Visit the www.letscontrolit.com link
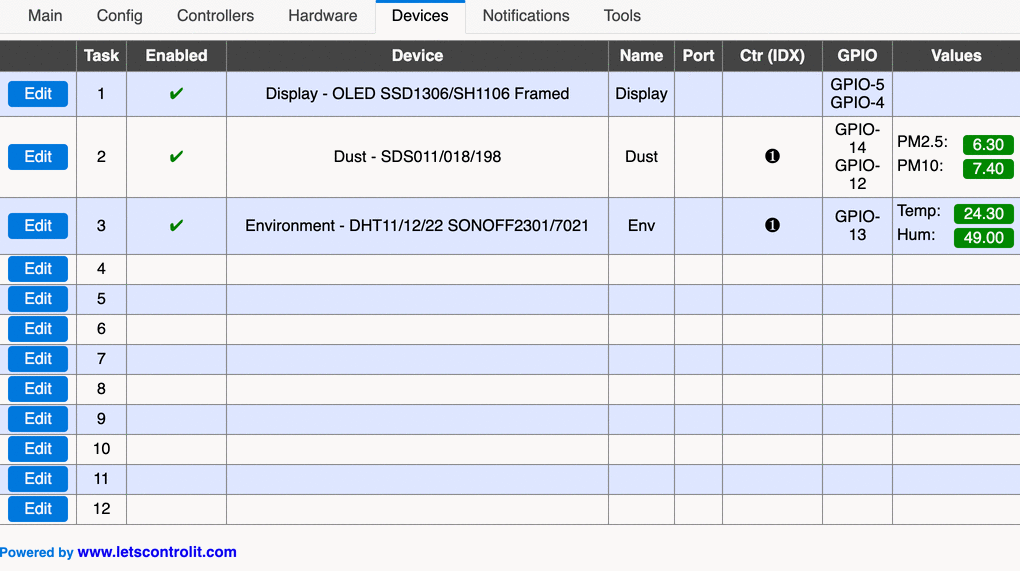1020x571 pixels. tap(157, 552)
